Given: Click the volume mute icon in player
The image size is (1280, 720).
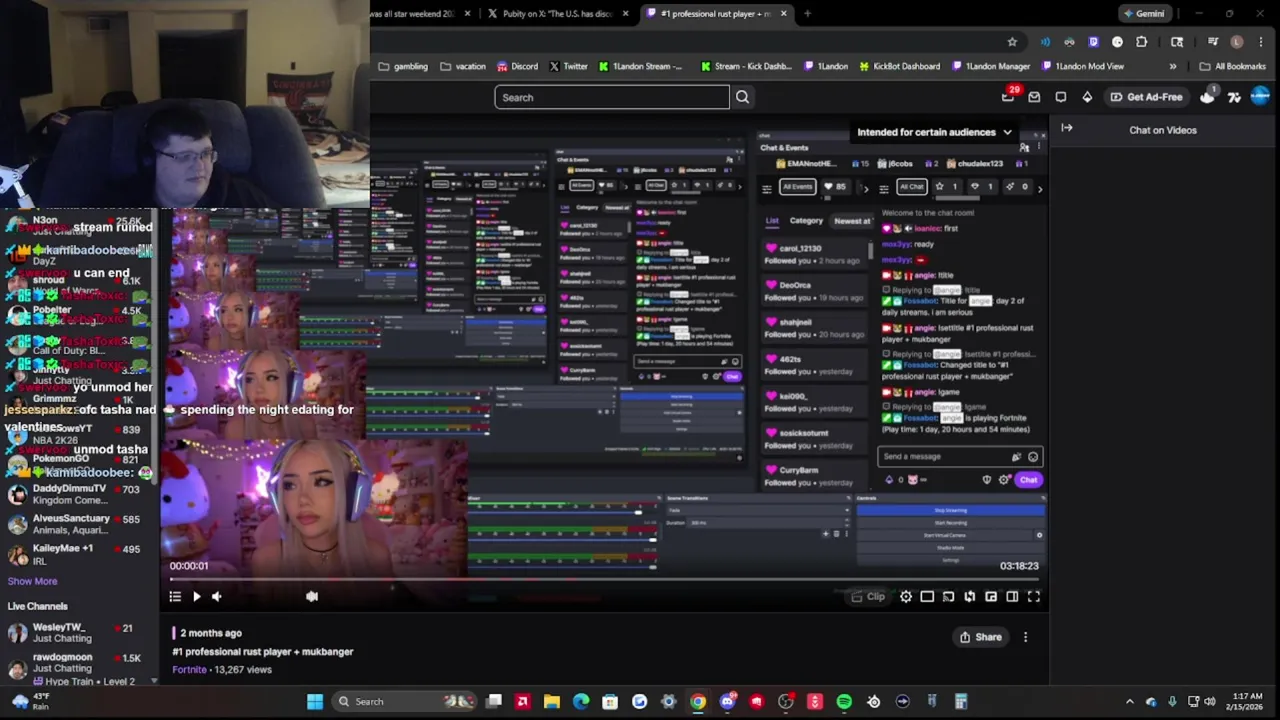Looking at the screenshot, I should [x=216, y=597].
